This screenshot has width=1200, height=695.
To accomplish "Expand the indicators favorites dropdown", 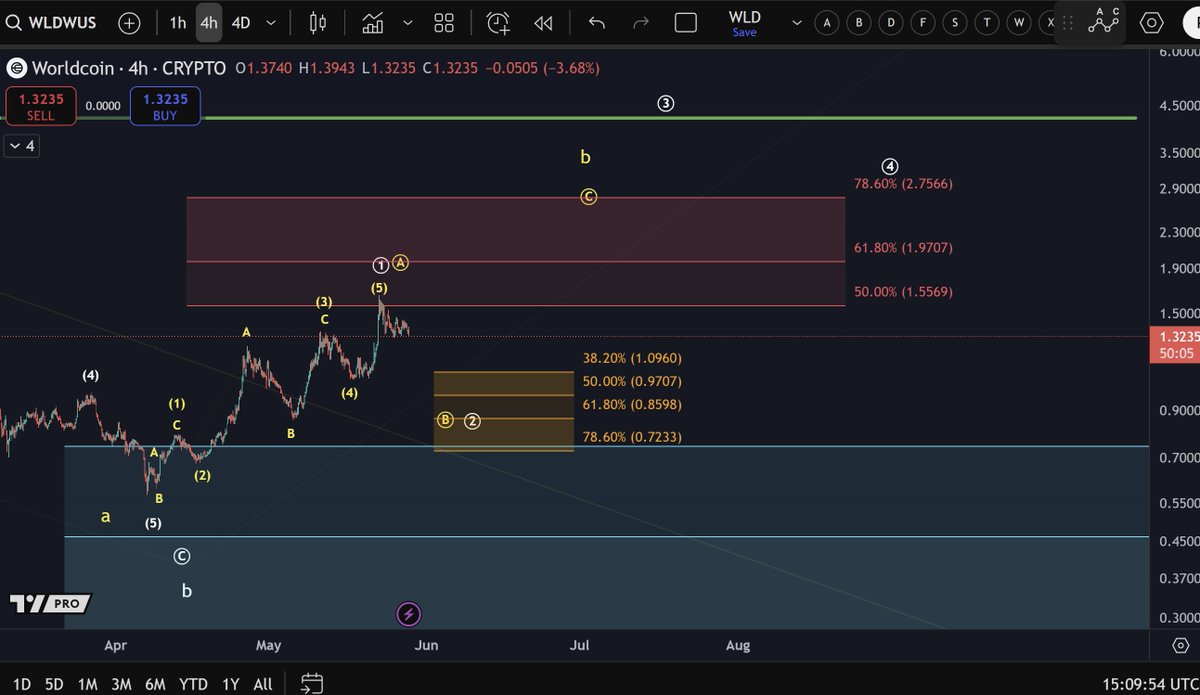I will coord(407,22).
